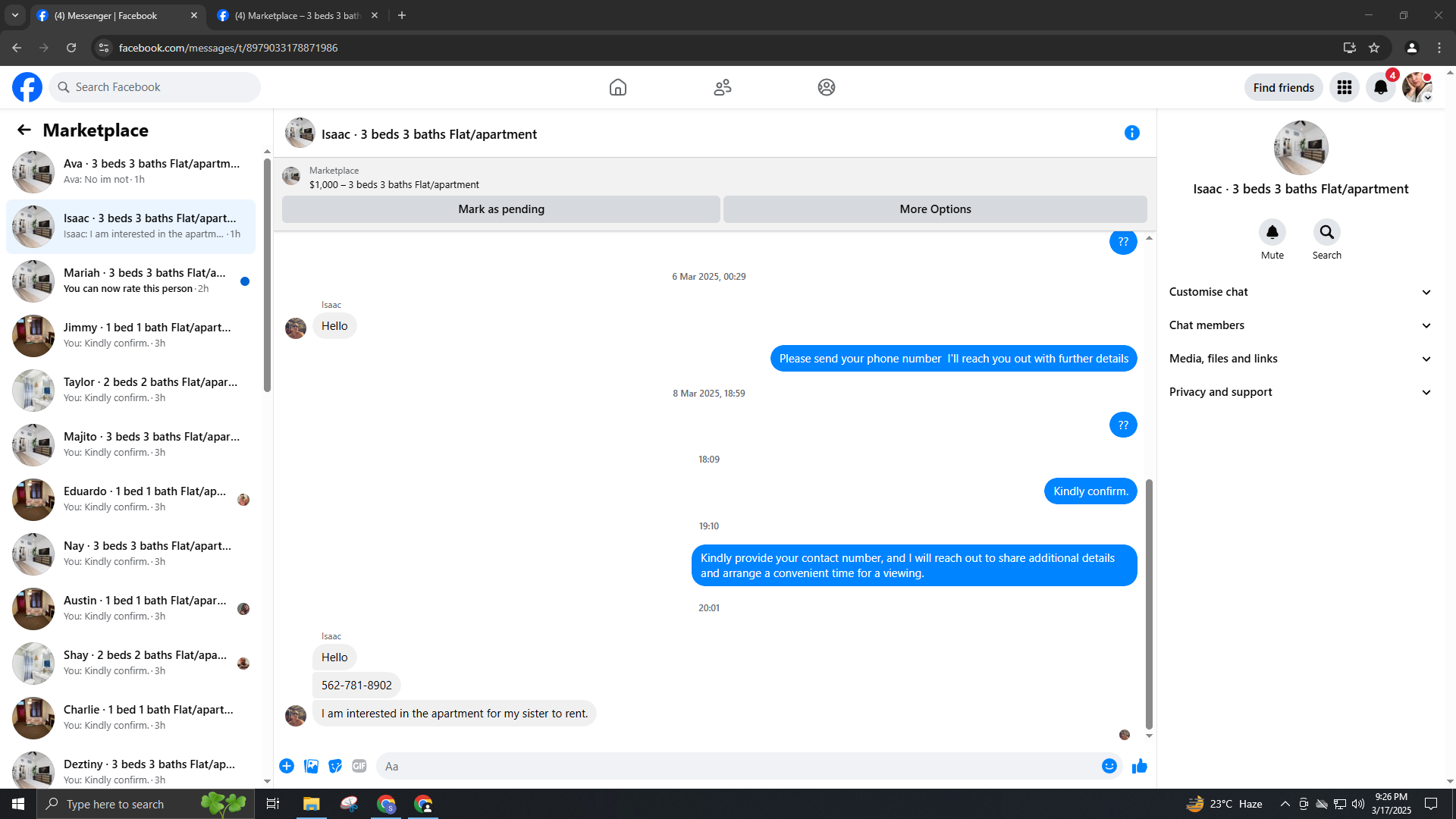The image size is (1456, 819).
Task: Open the Facebook menu grid icon
Action: tap(1345, 87)
